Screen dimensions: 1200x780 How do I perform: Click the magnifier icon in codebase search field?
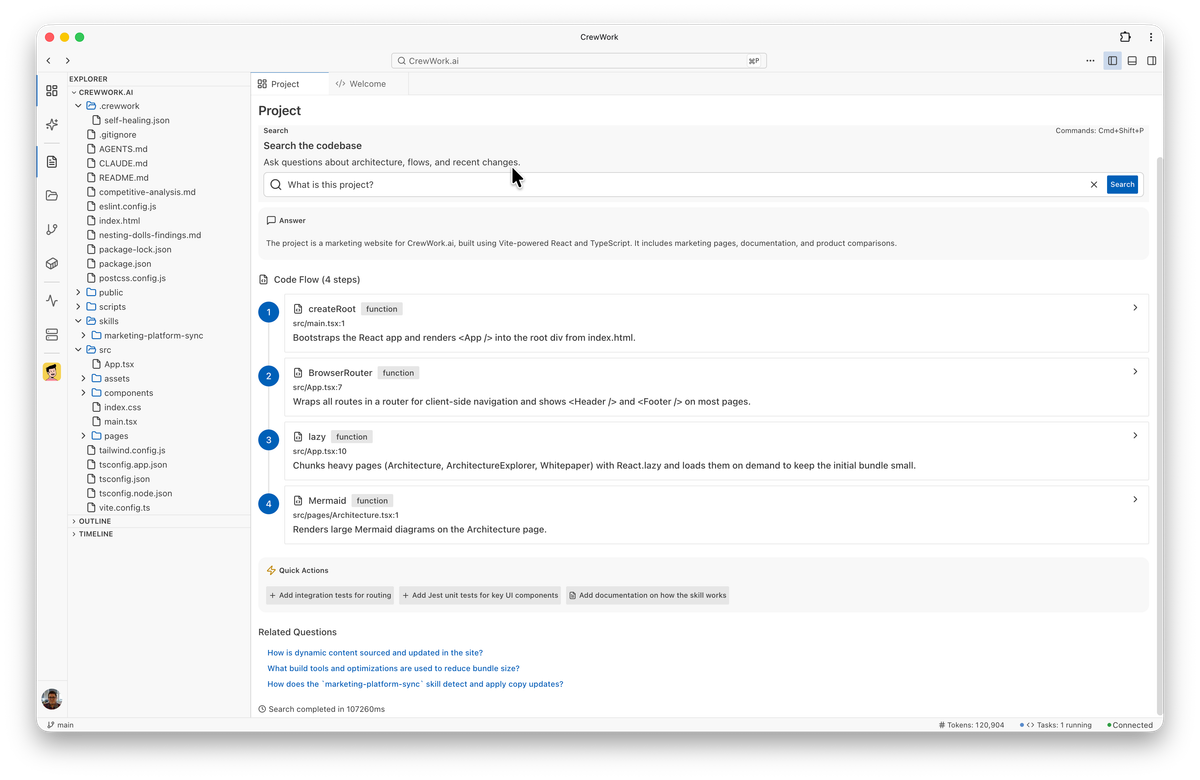[x=276, y=185]
